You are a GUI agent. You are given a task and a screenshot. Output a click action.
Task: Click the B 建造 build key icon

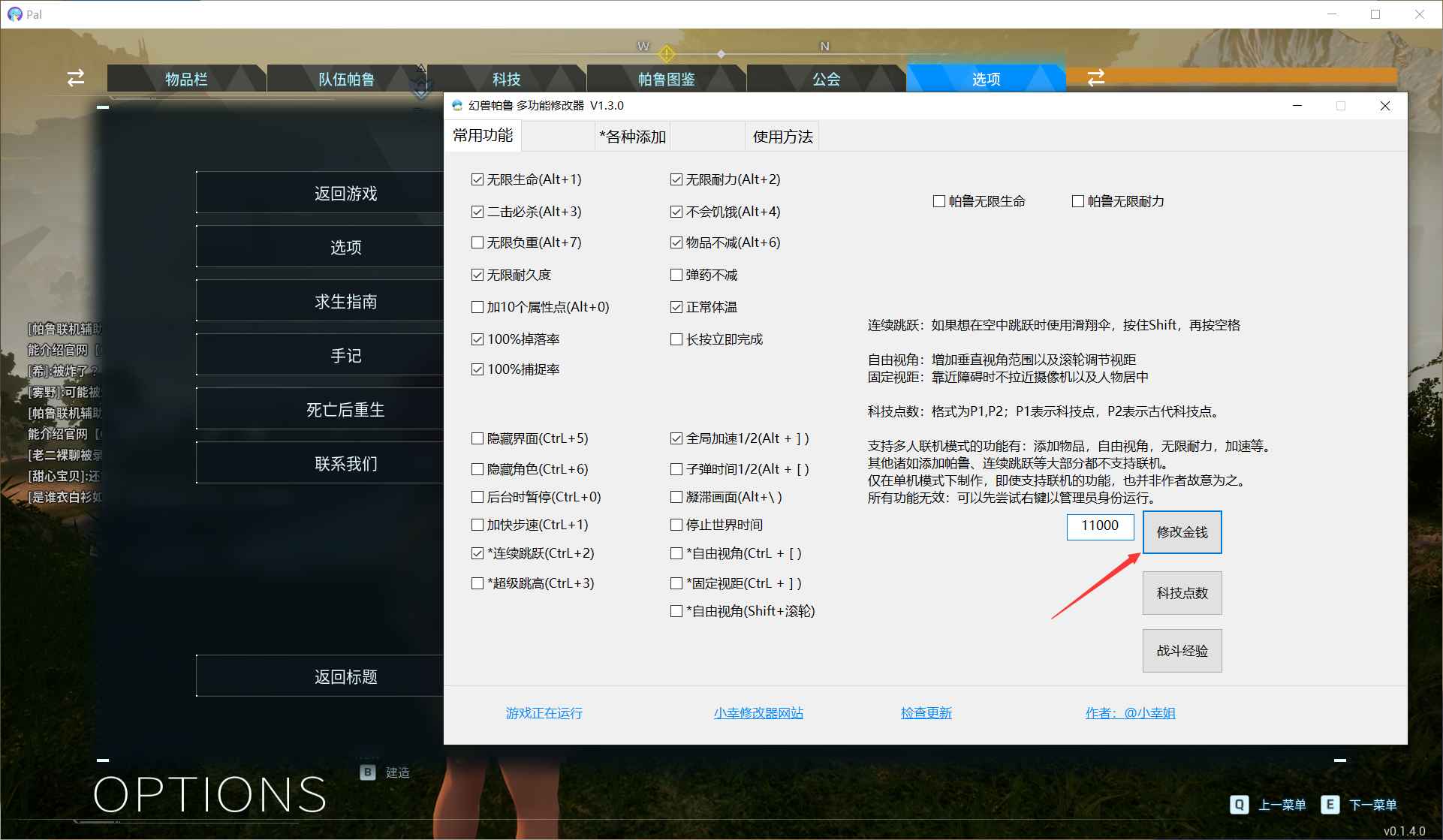367,772
